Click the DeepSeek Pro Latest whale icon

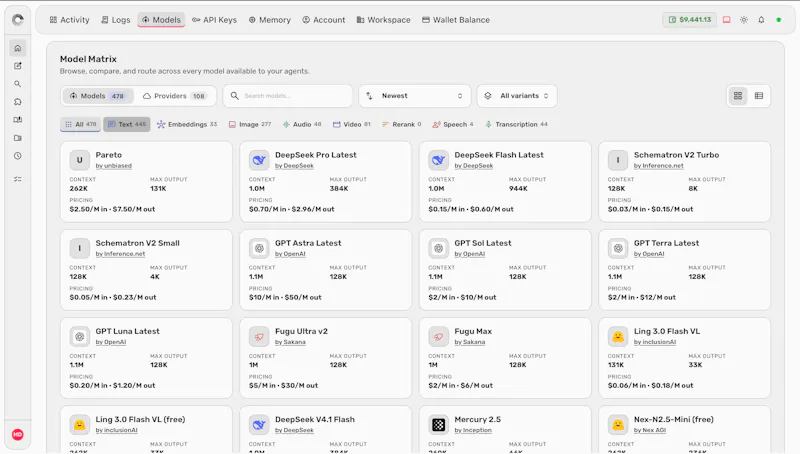(259, 160)
